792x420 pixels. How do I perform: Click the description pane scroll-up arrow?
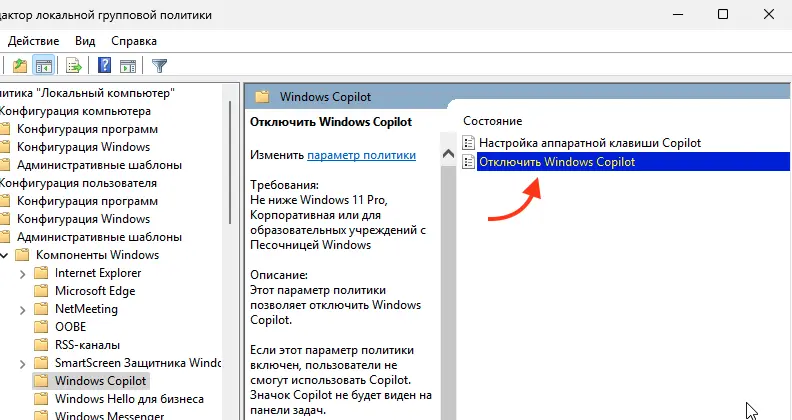[448, 154]
